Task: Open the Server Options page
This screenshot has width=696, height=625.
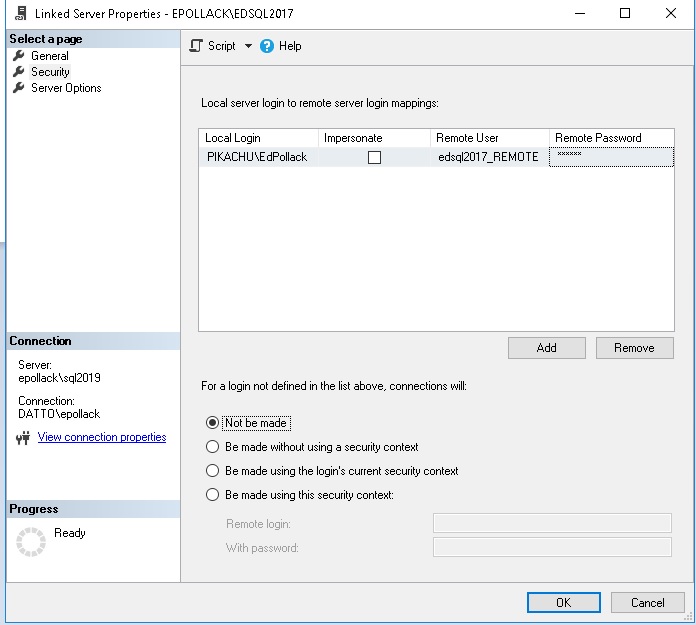Action: [x=66, y=88]
